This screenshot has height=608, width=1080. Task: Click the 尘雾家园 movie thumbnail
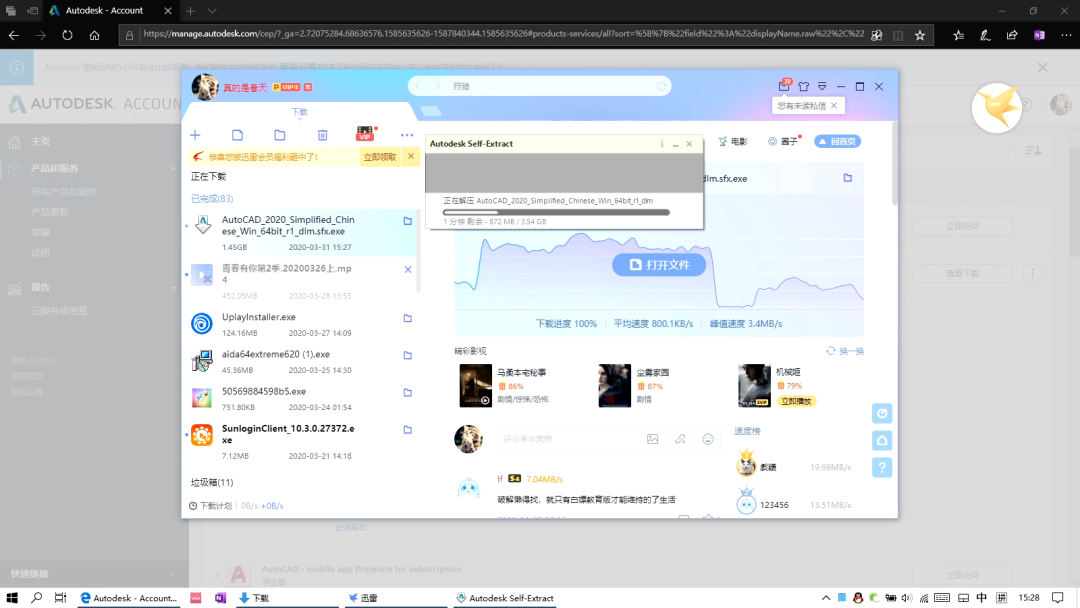pyautogui.click(x=614, y=386)
